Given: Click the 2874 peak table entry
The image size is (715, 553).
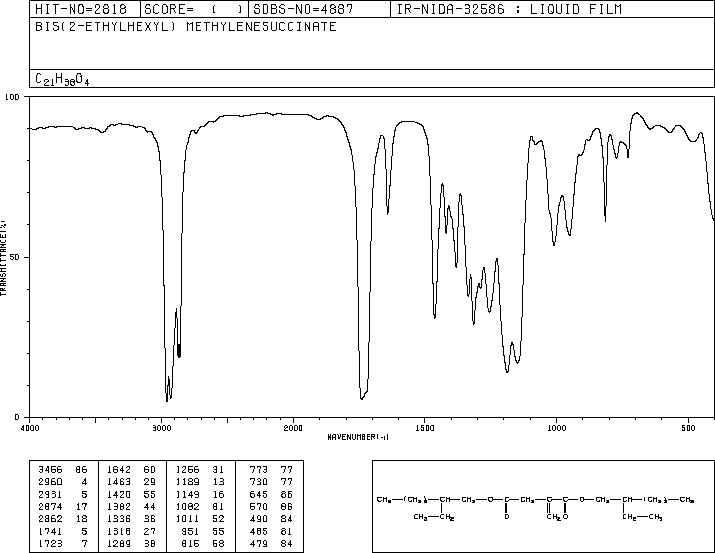Looking at the screenshot, I should (x=62, y=506).
